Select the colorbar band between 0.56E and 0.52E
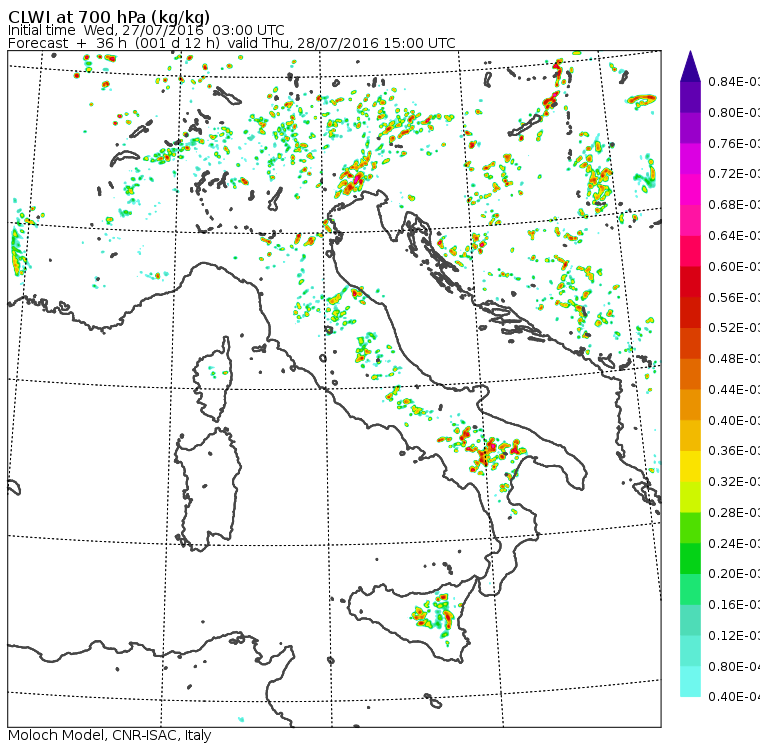 point(690,313)
